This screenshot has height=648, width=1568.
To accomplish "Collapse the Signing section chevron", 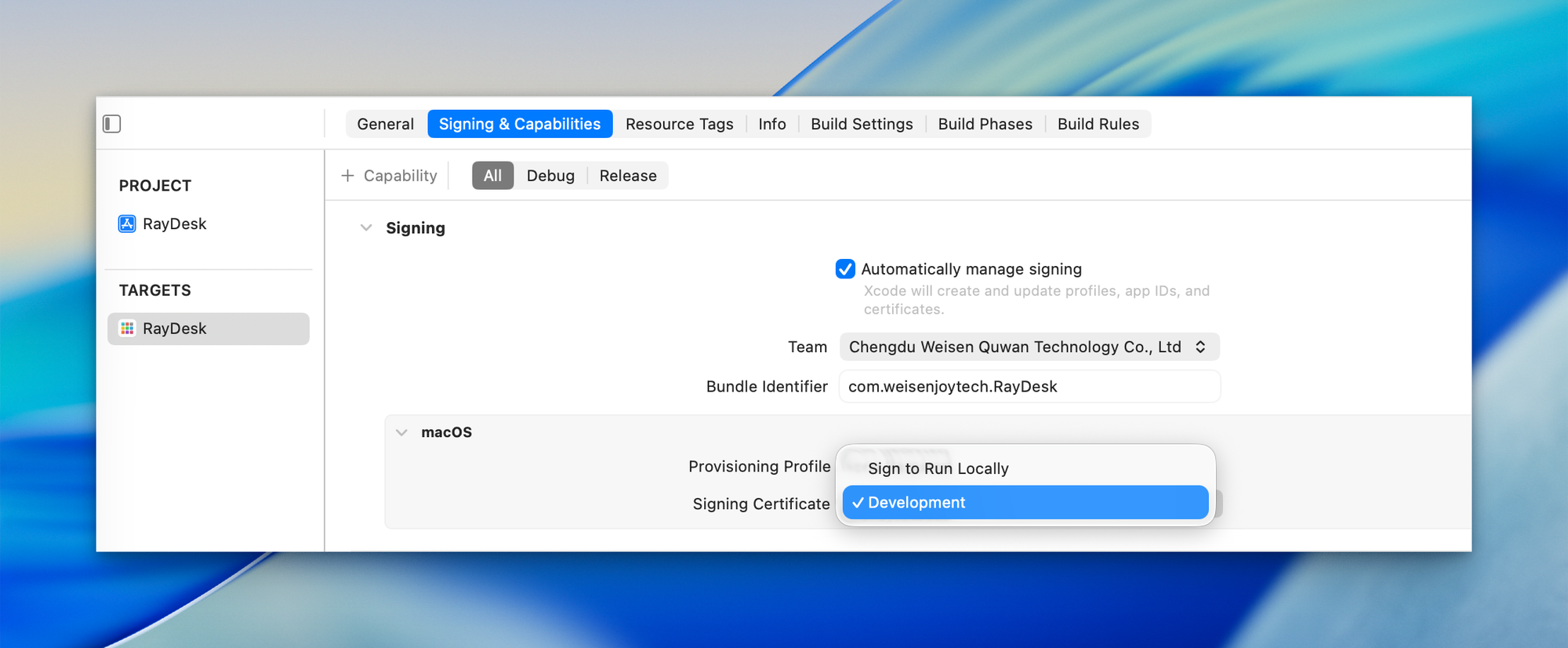I will [x=366, y=228].
